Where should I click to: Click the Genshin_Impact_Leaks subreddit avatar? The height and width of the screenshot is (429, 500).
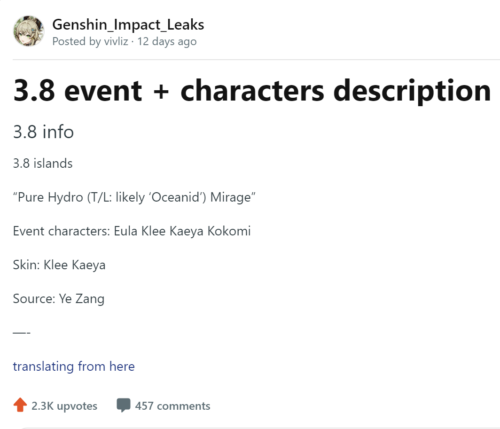click(x=29, y=31)
